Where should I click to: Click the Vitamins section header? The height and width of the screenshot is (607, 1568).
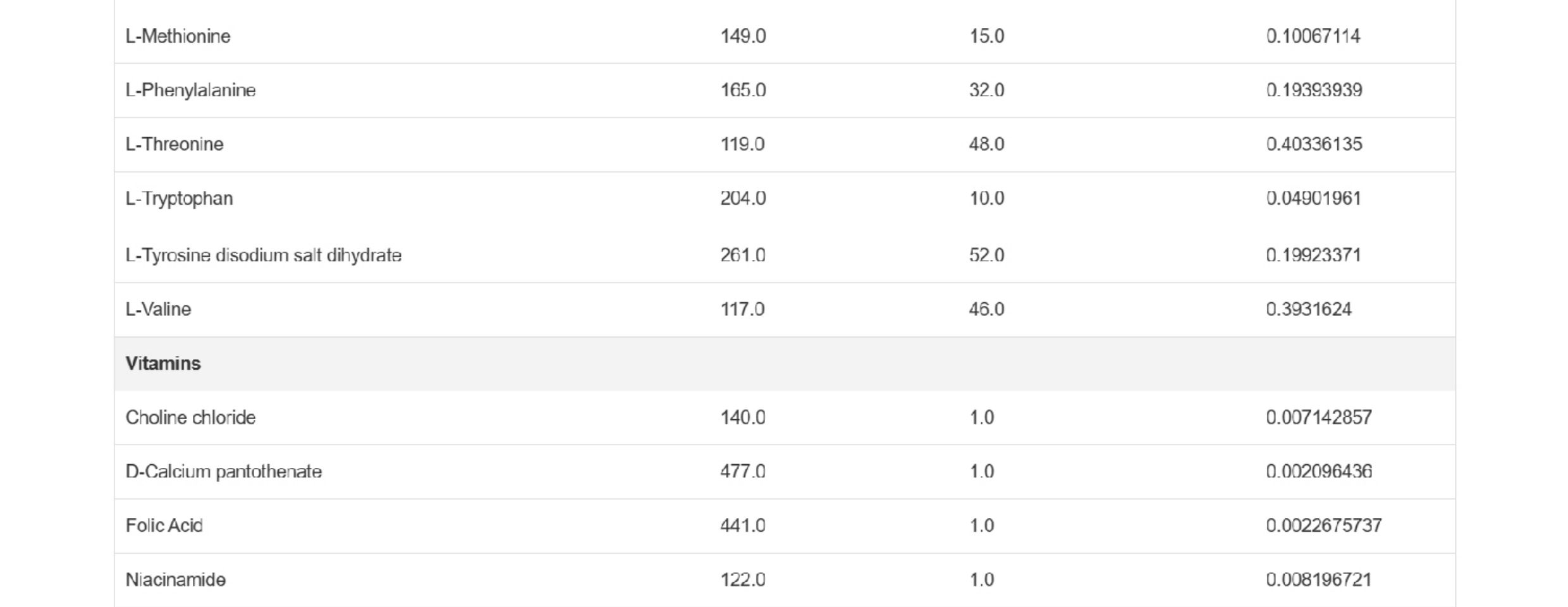click(x=163, y=364)
